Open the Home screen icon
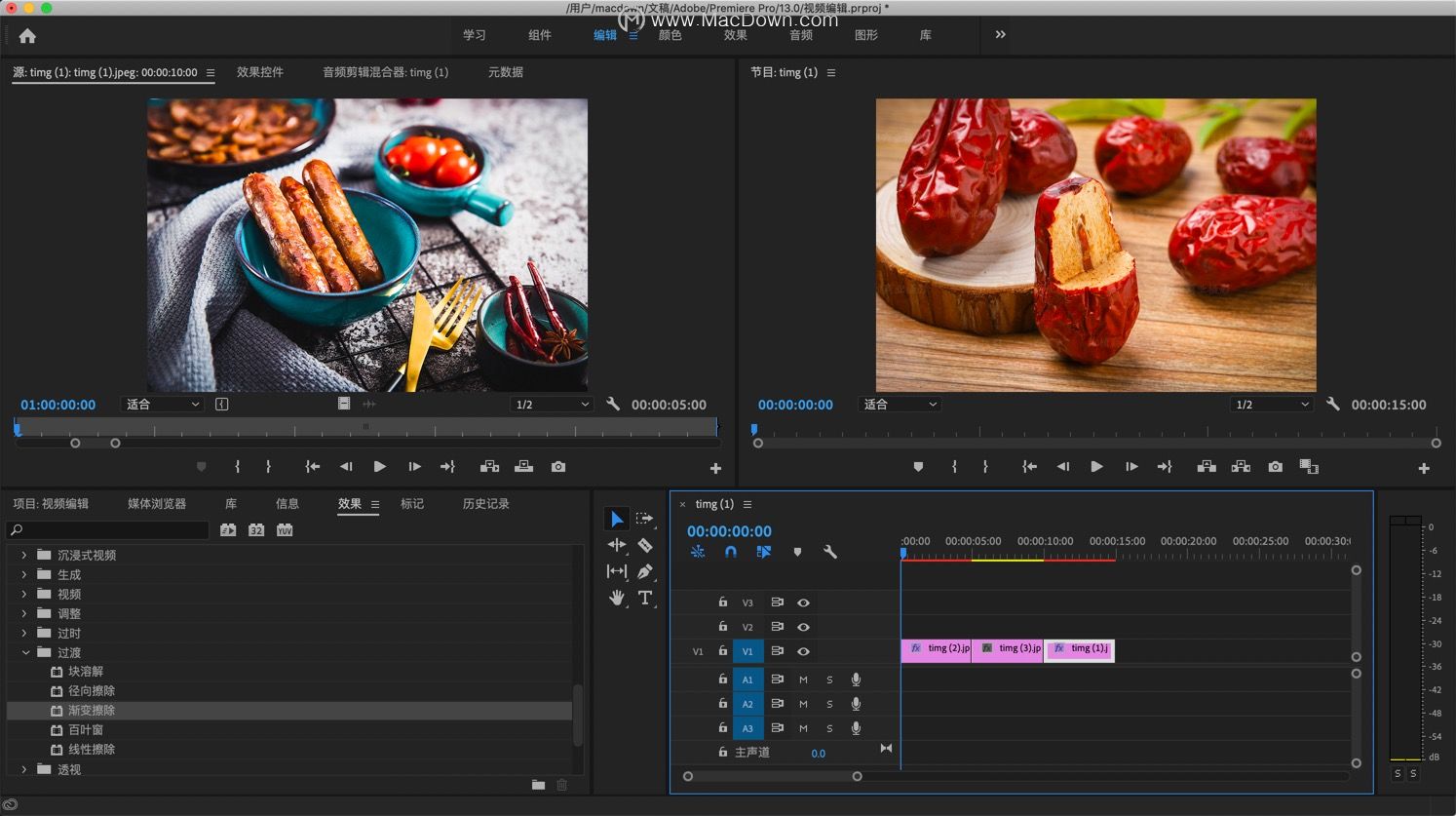This screenshot has height=816, width=1456. (x=27, y=36)
